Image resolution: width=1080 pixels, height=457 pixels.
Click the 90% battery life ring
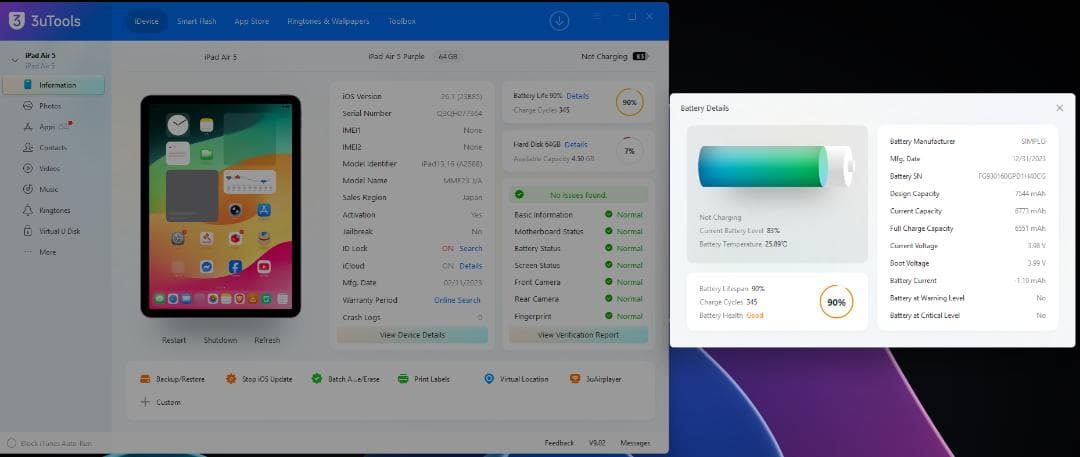point(630,102)
